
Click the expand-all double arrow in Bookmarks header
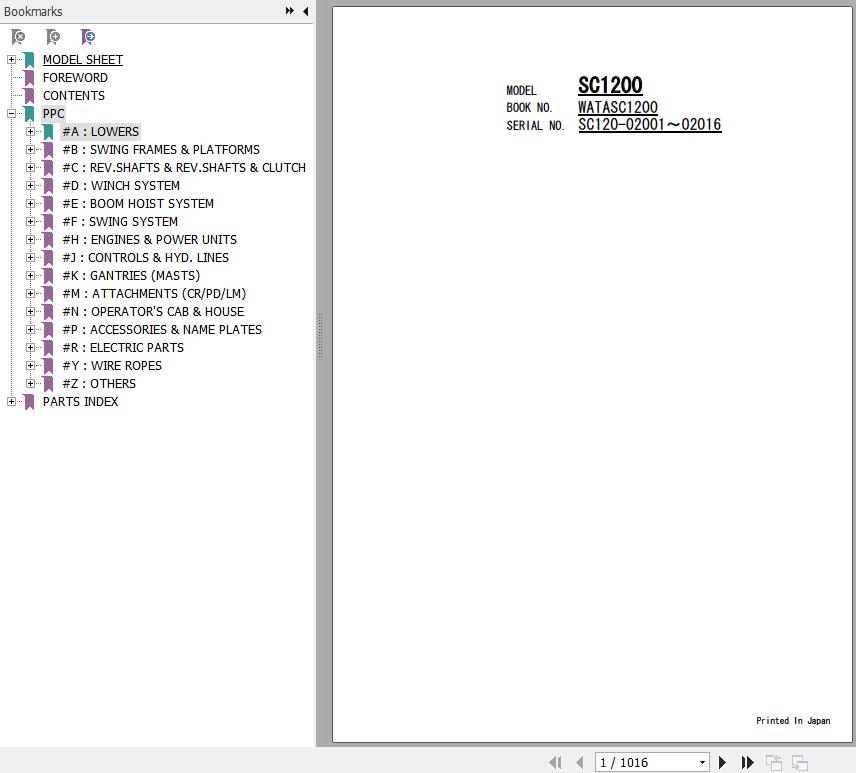[x=289, y=11]
